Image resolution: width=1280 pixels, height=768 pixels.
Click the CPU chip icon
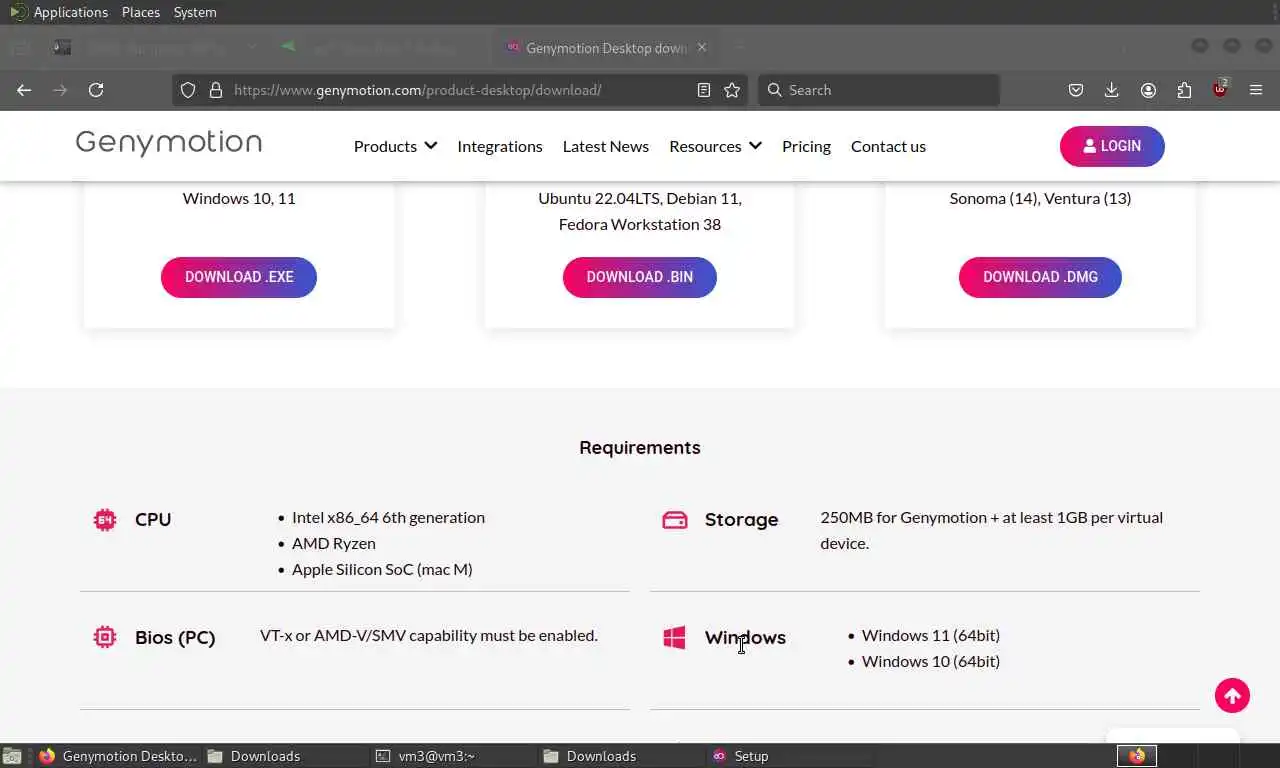click(x=105, y=519)
